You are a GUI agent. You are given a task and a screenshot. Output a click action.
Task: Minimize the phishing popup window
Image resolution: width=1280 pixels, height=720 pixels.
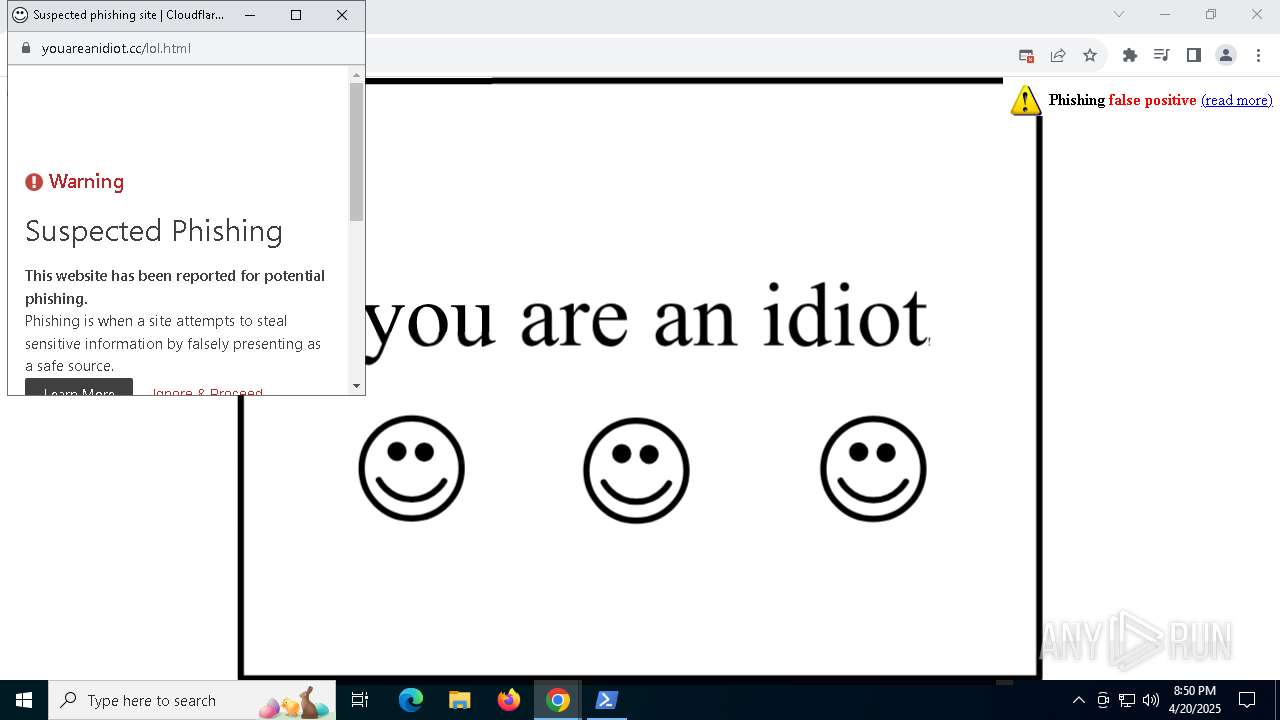[x=250, y=15]
